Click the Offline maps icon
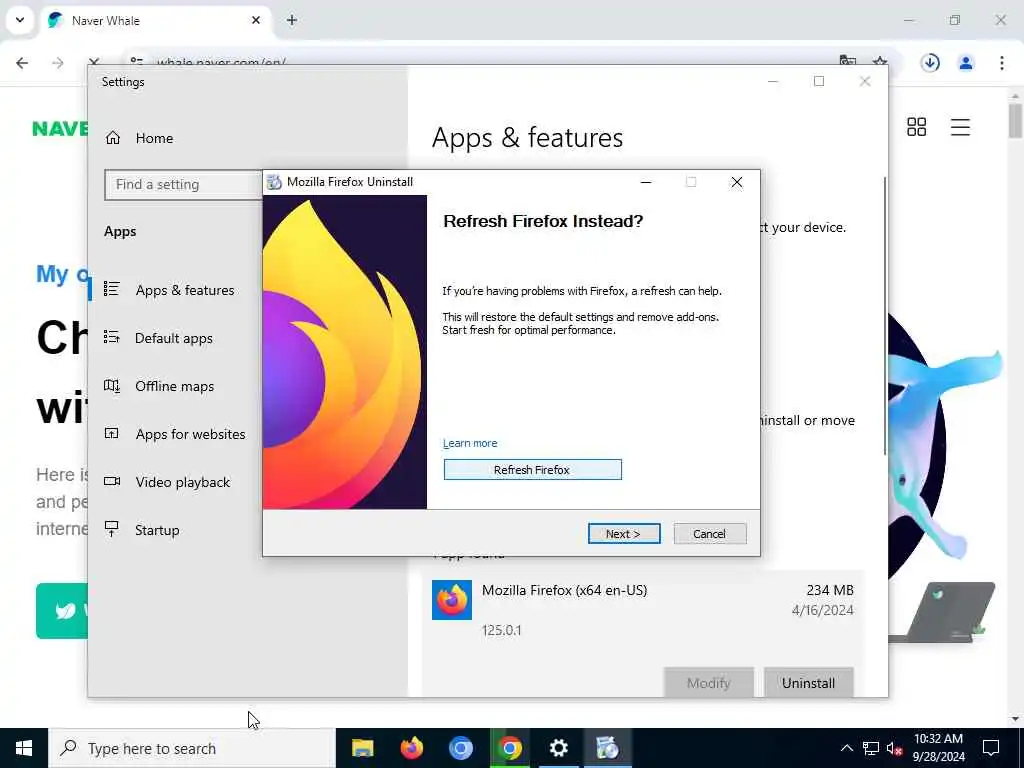 [x=112, y=385]
